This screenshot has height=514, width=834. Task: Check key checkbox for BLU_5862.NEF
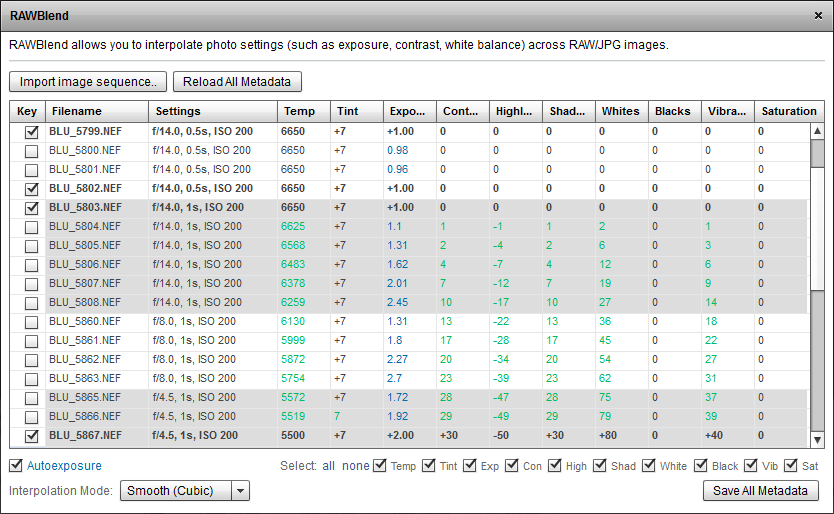click(x=31, y=360)
